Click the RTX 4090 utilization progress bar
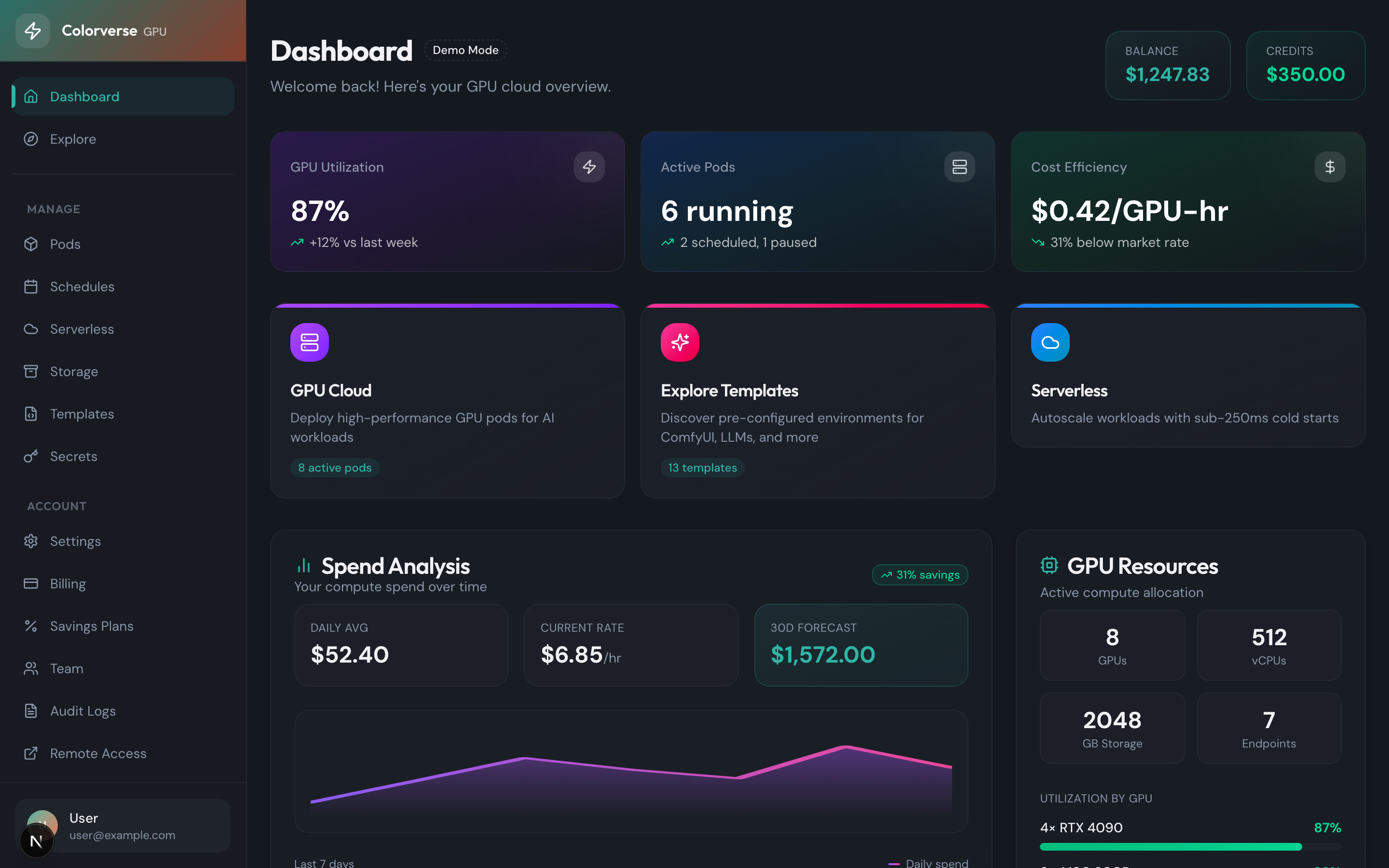The image size is (1389, 868). (1171, 846)
